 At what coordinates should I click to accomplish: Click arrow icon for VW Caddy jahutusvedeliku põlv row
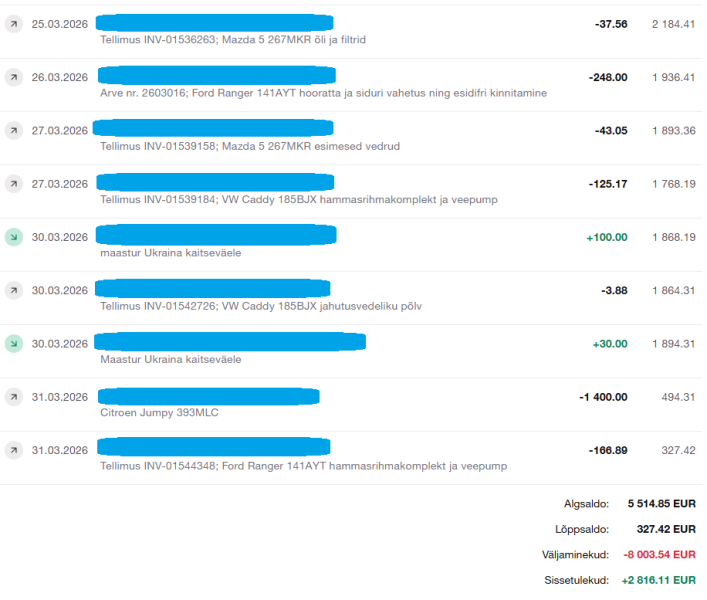(13, 290)
